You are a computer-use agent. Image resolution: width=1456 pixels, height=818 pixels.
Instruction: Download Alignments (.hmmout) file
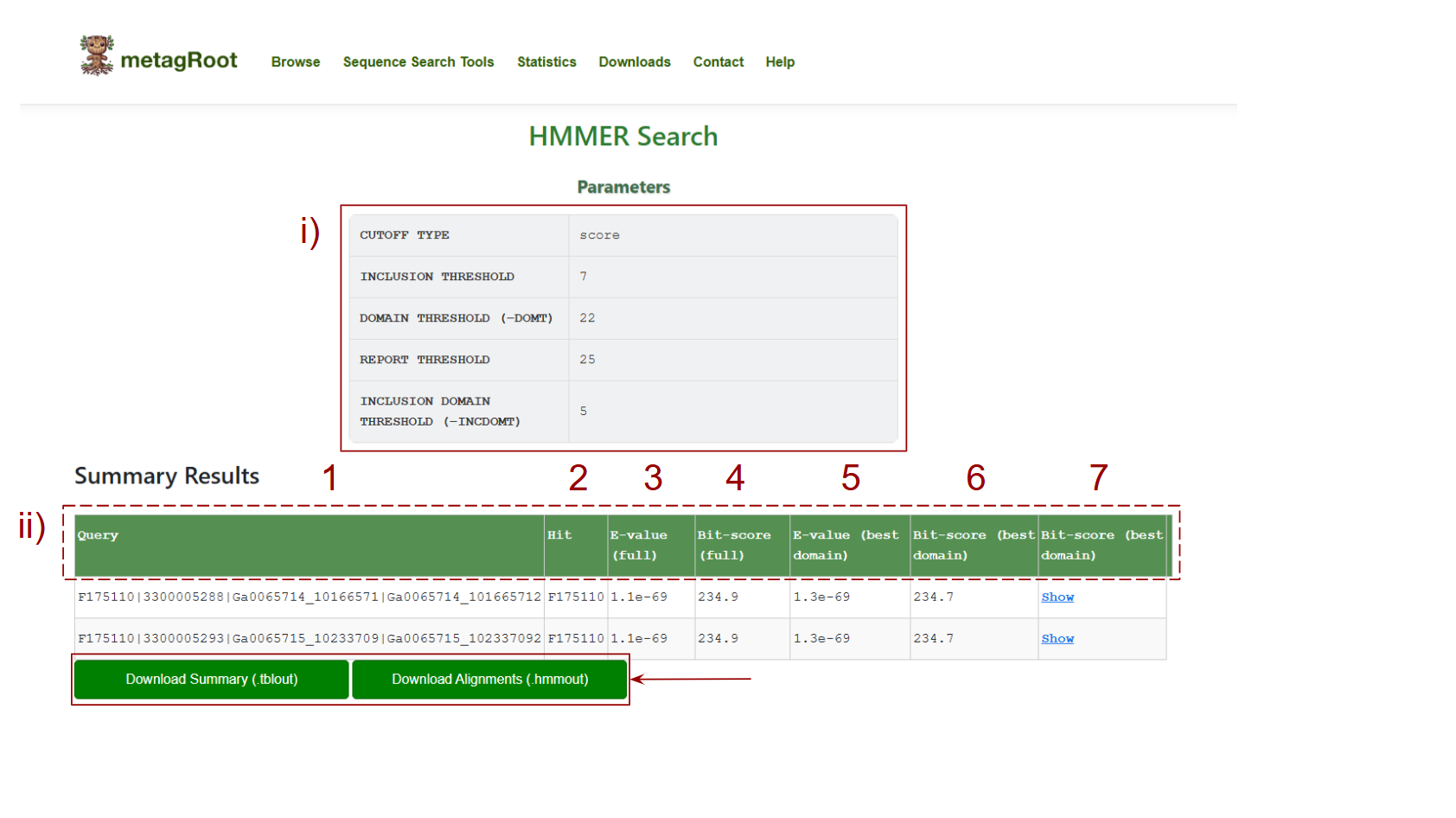click(x=490, y=680)
